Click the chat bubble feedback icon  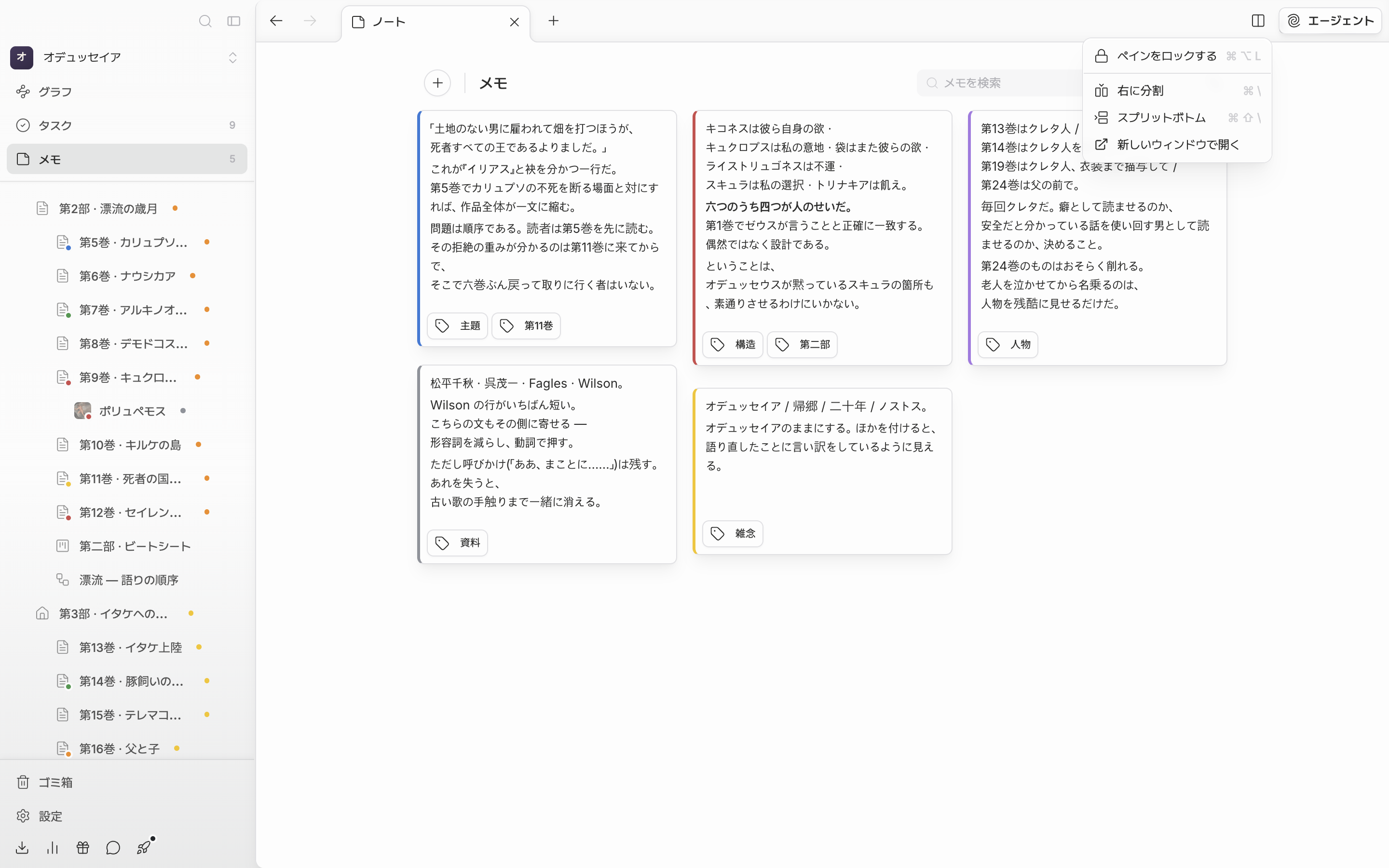[113, 848]
